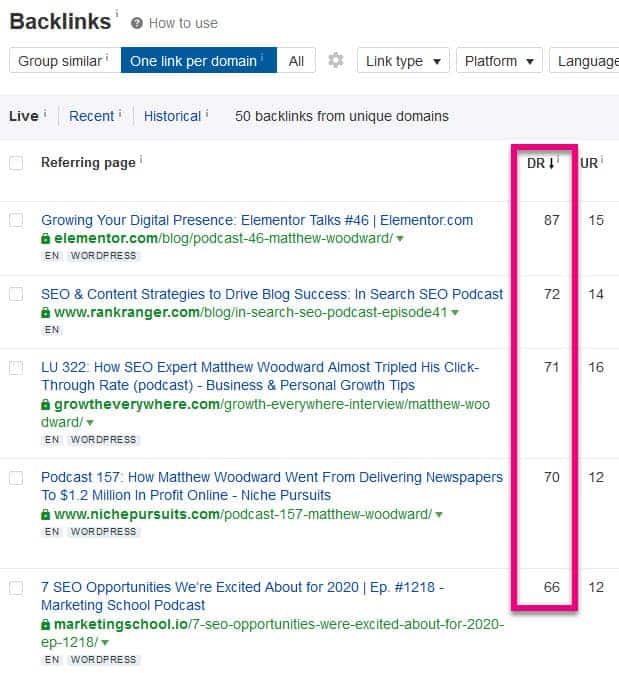This screenshot has height=673, width=619.
Task: Expand the elementor.com URL dropdown arrow
Action: pyautogui.click(x=400, y=239)
